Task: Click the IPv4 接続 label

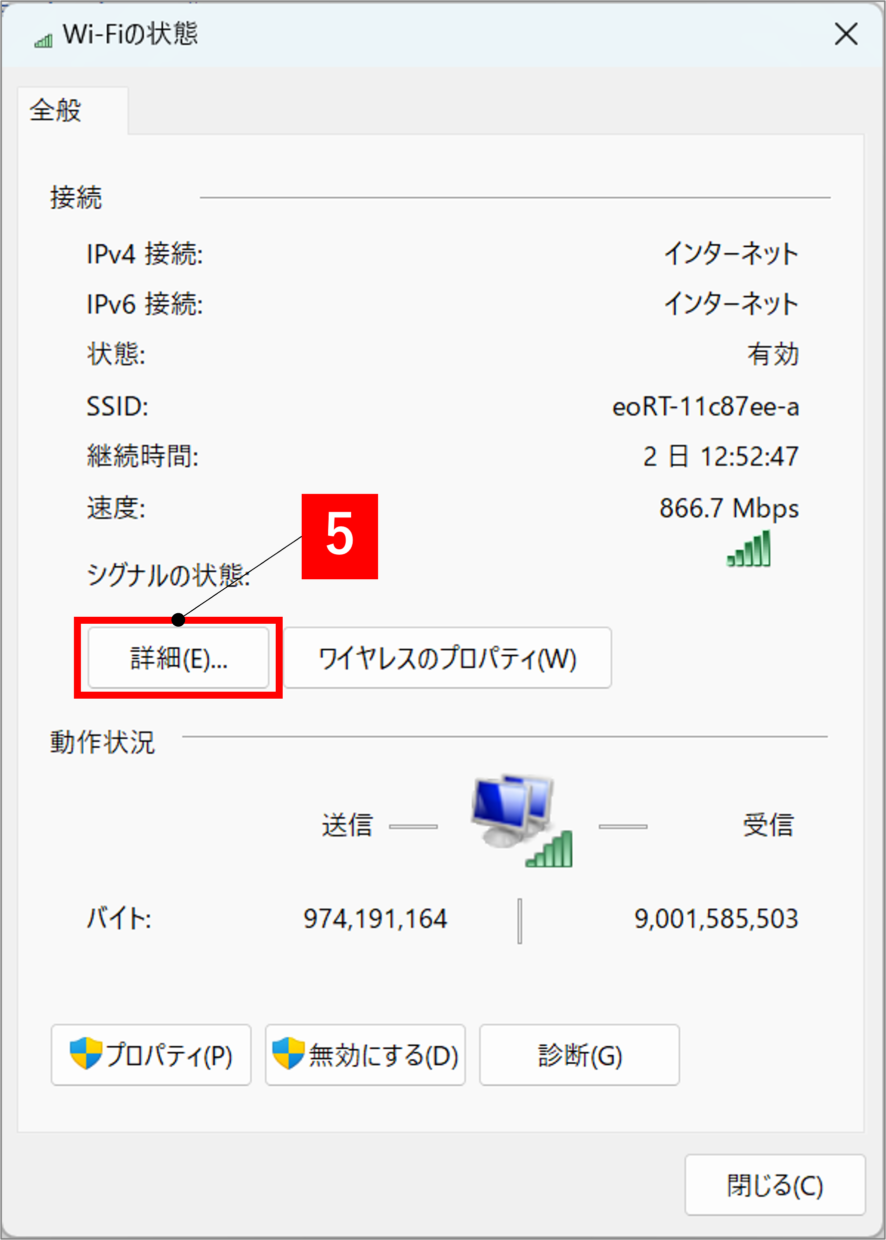Action: [145, 254]
